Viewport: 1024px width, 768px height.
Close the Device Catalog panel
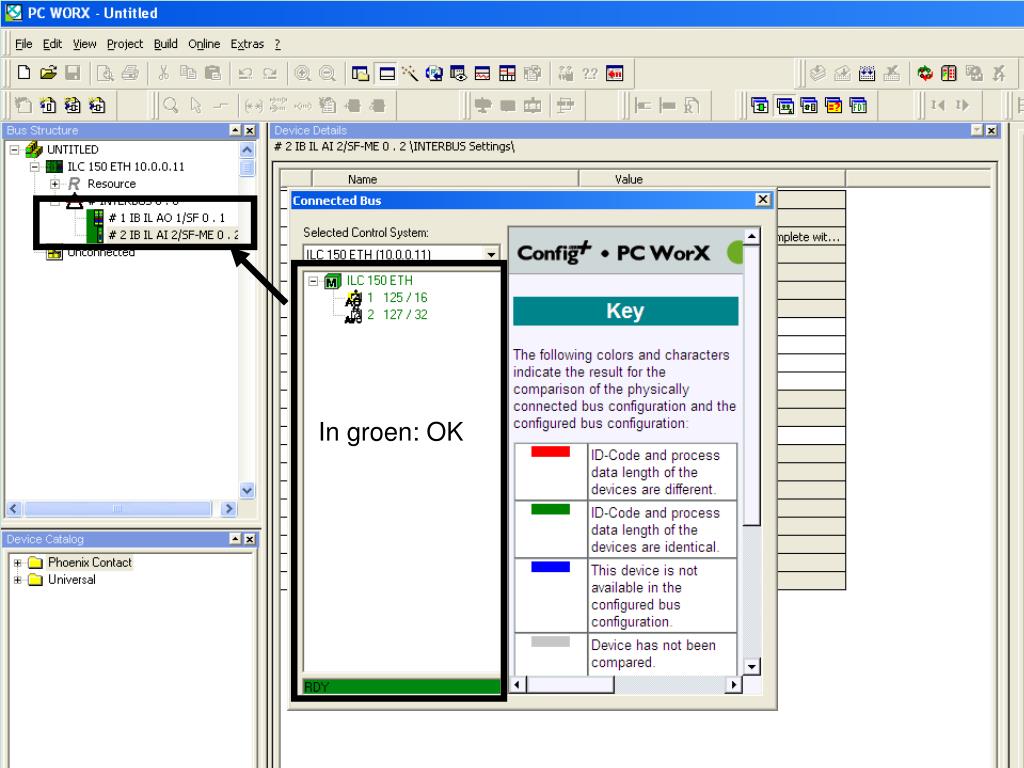249,539
